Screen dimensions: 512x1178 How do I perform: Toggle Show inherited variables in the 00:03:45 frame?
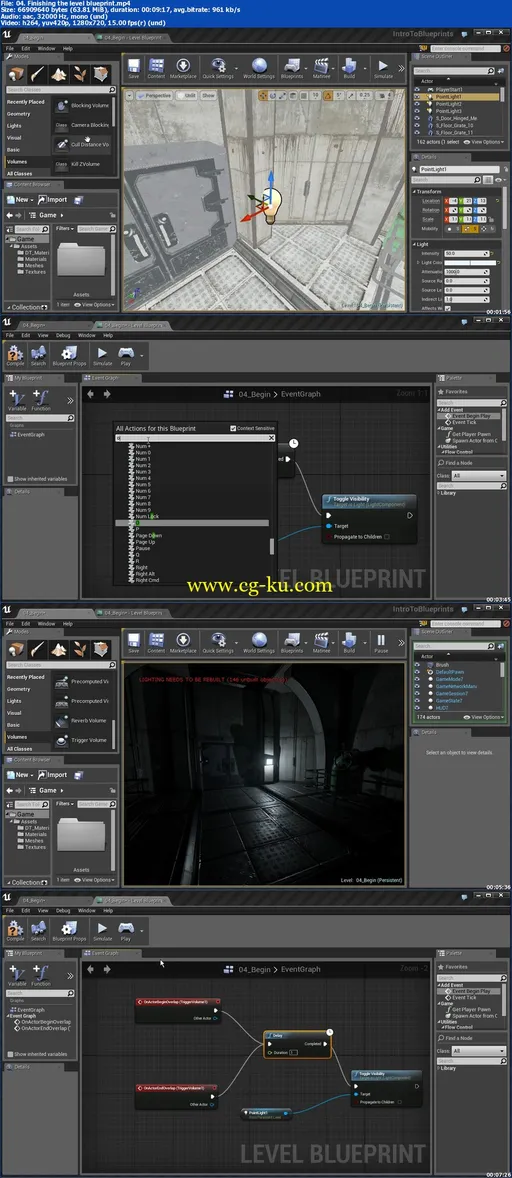tap(10, 479)
